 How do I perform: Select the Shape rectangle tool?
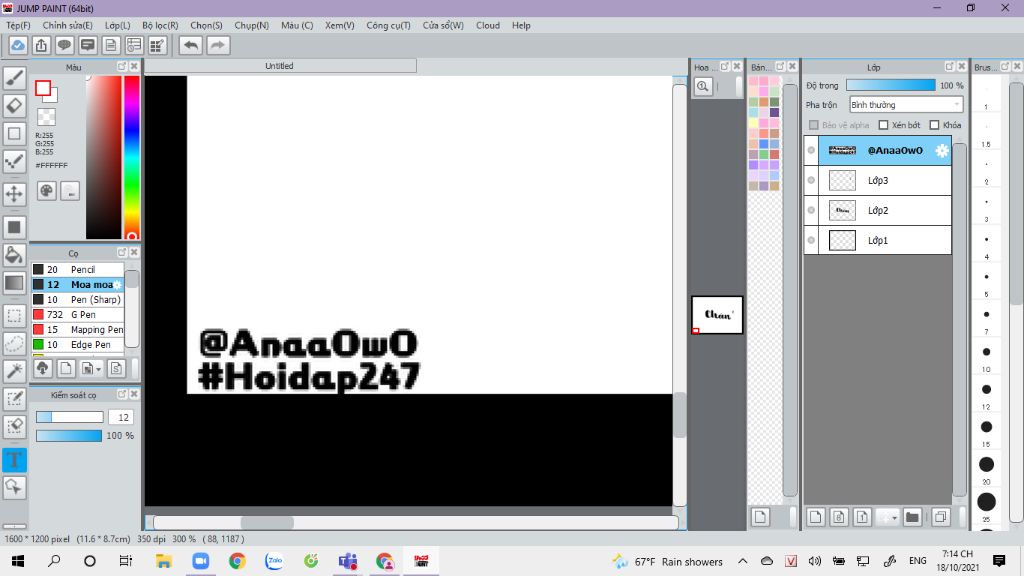14,134
